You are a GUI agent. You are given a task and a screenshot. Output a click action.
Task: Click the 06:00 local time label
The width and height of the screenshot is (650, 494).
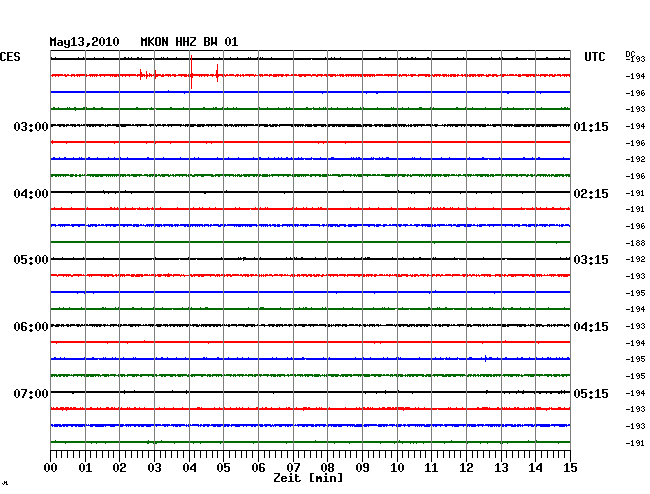point(31,327)
